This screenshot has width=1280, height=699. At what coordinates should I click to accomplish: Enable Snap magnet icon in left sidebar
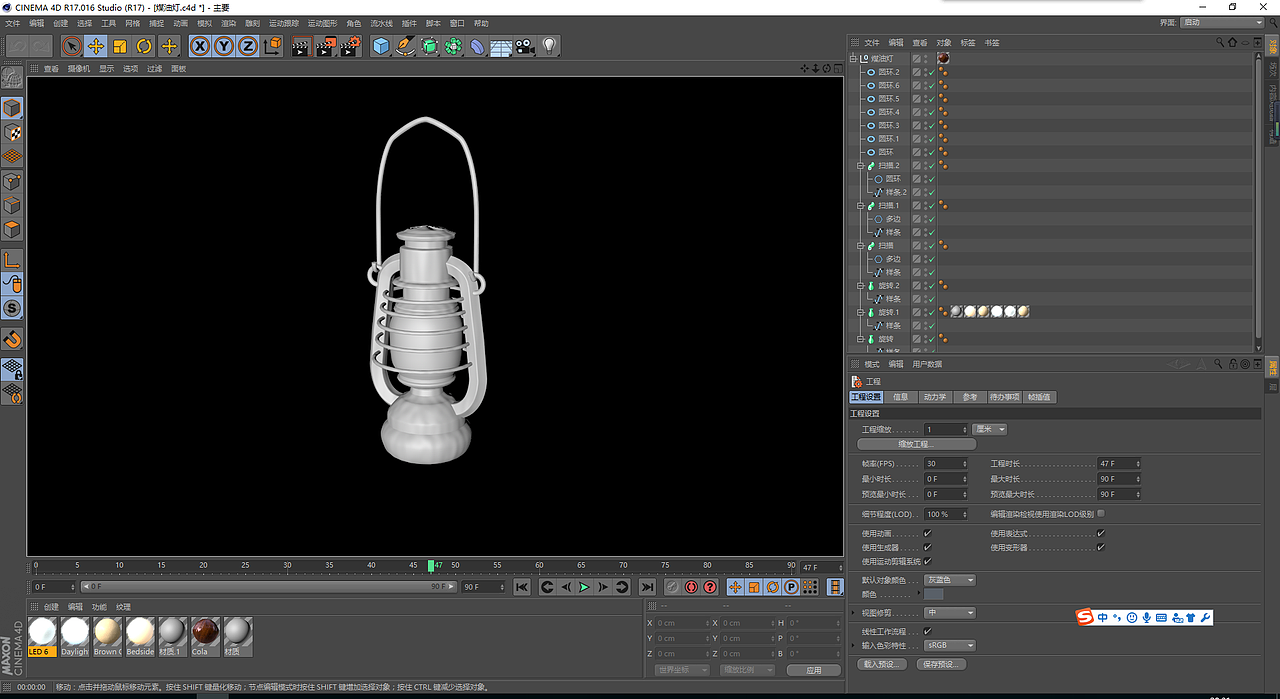pos(12,339)
